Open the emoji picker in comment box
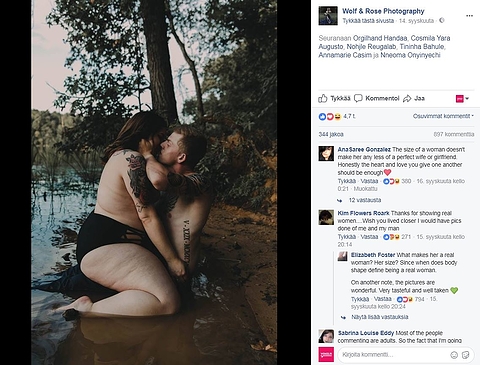480x365 pixels. pyautogui.click(x=454, y=355)
